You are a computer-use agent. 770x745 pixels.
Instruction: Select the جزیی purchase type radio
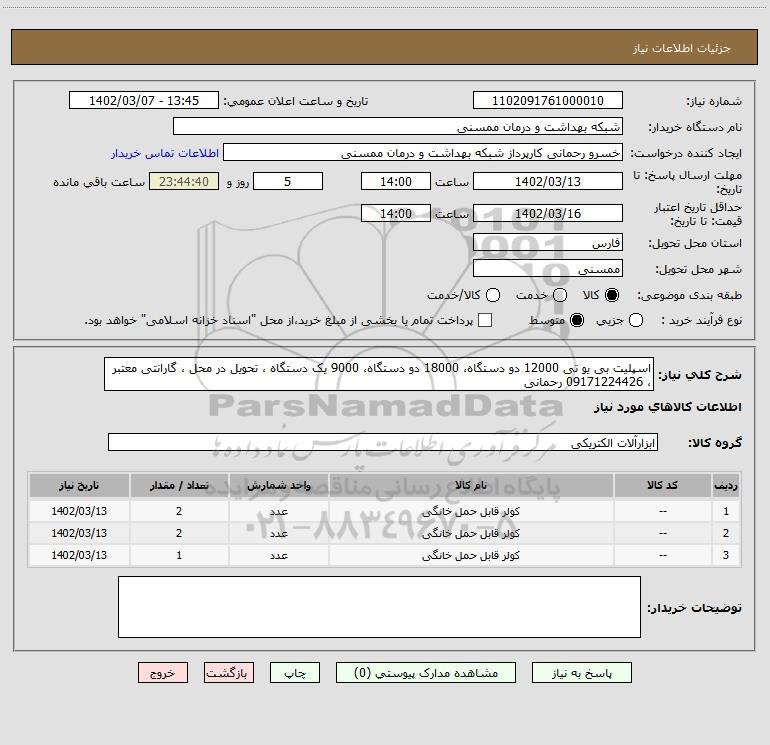pos(636,320)
